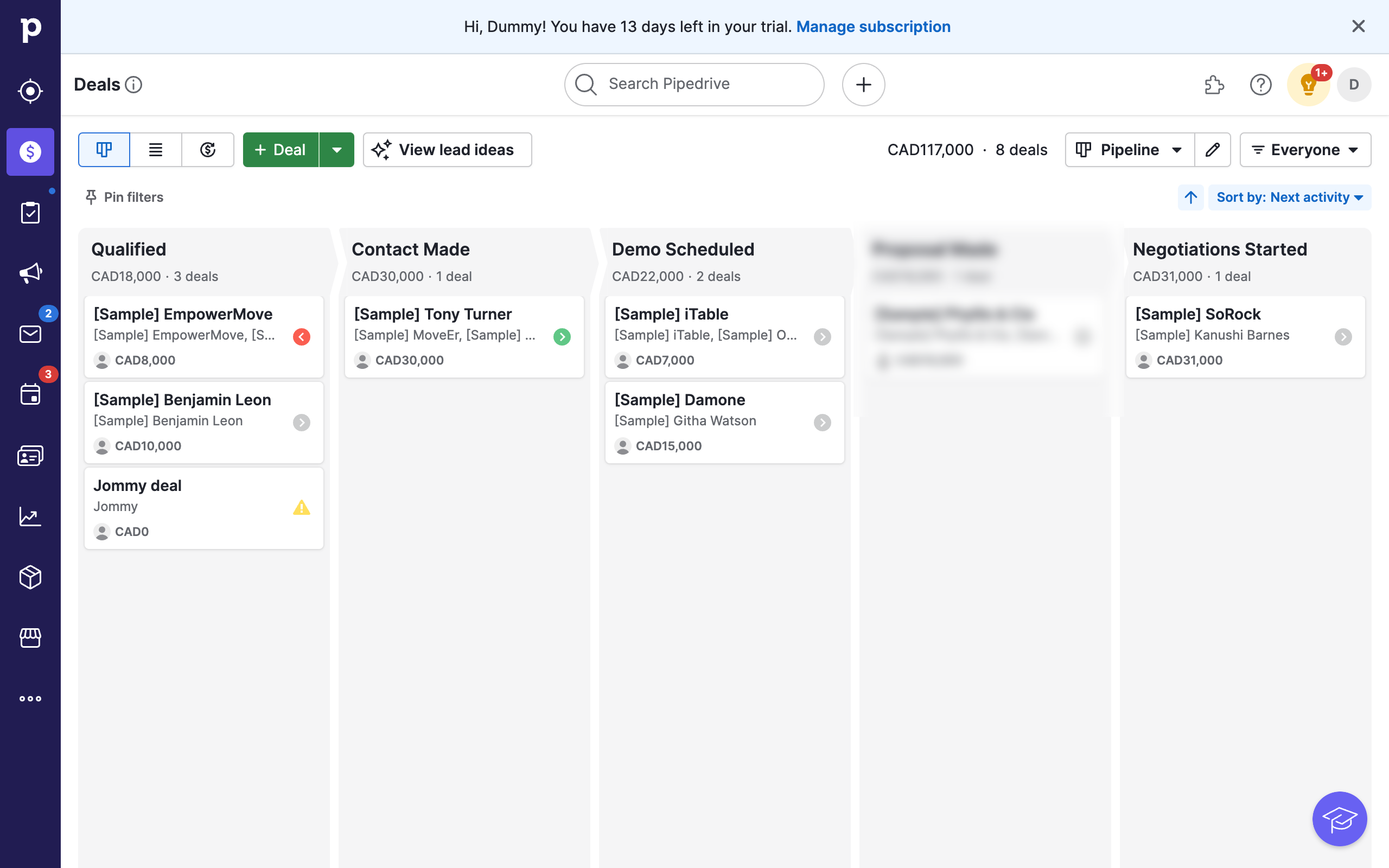Expand the green Deal button arrow
Screen dimensions: 1389x868
click(337, 150)
